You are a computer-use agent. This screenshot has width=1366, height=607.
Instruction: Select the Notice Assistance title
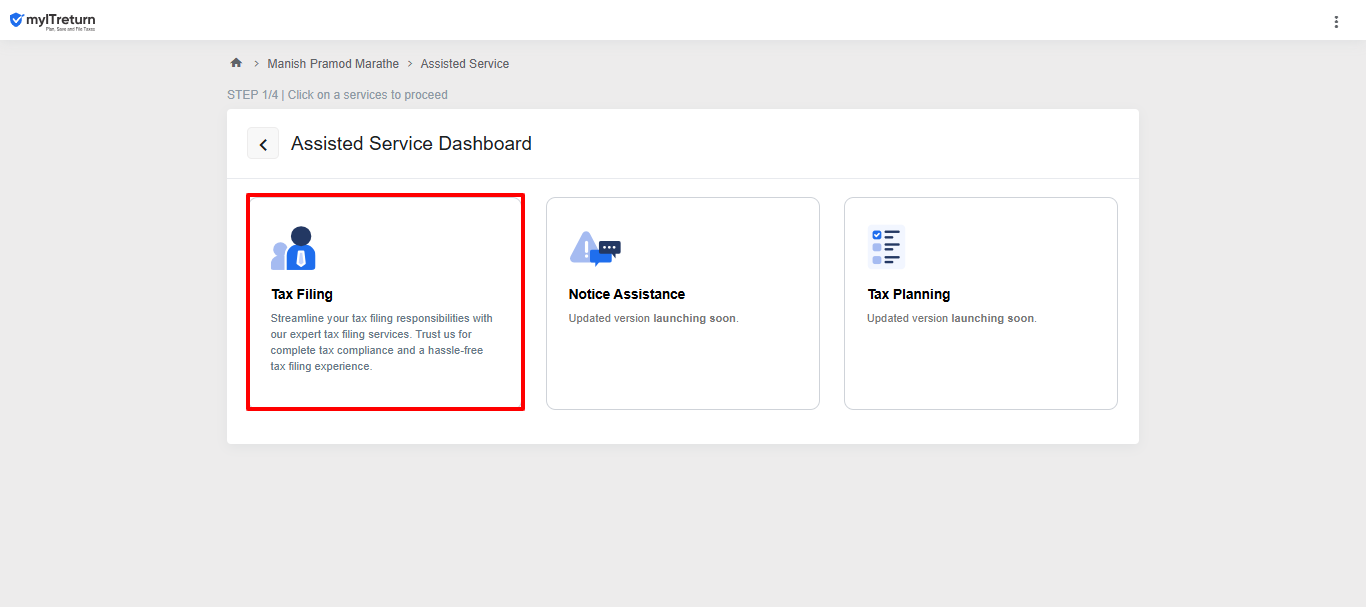point(626,294)
